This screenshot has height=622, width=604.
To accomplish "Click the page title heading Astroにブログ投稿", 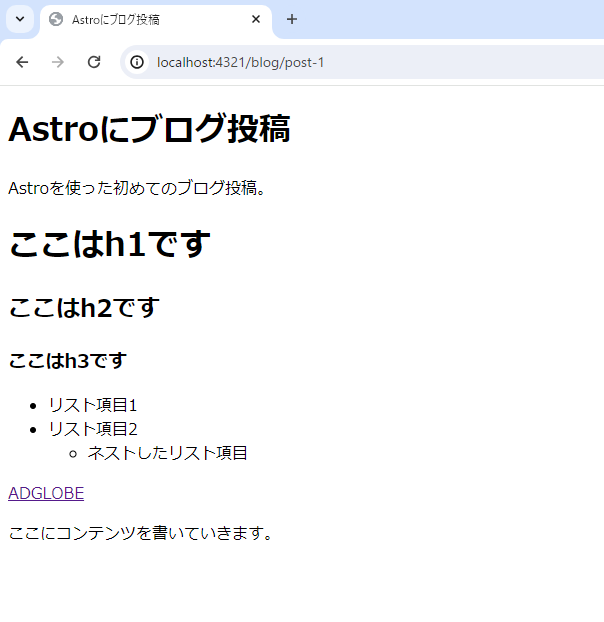I will [149, 129].
